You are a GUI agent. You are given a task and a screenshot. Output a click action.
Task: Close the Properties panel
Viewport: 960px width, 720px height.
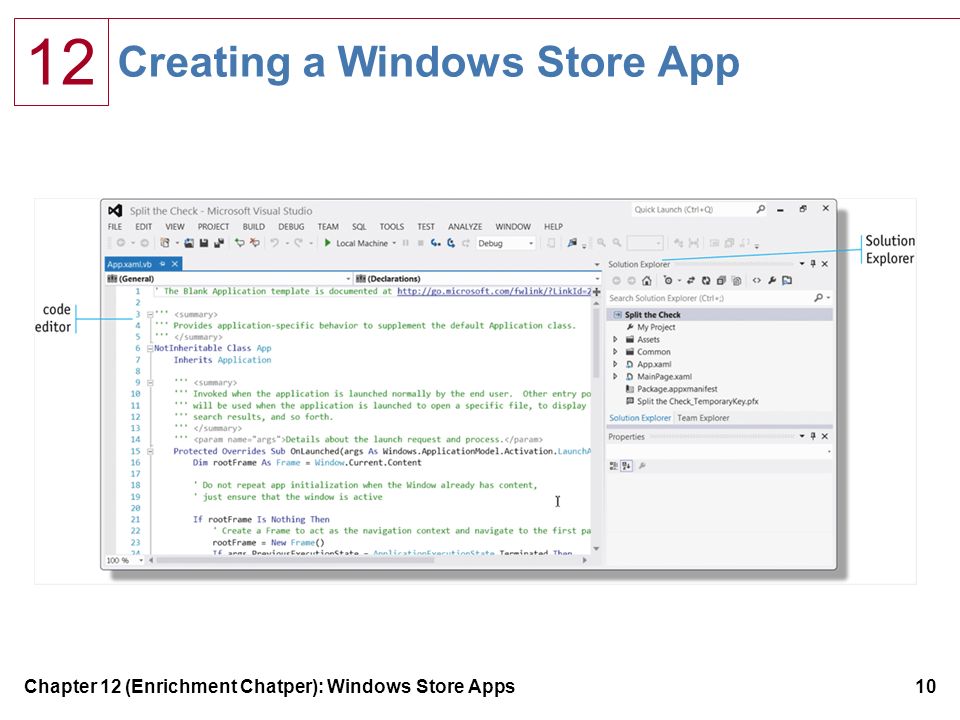(x=825, y=436)
